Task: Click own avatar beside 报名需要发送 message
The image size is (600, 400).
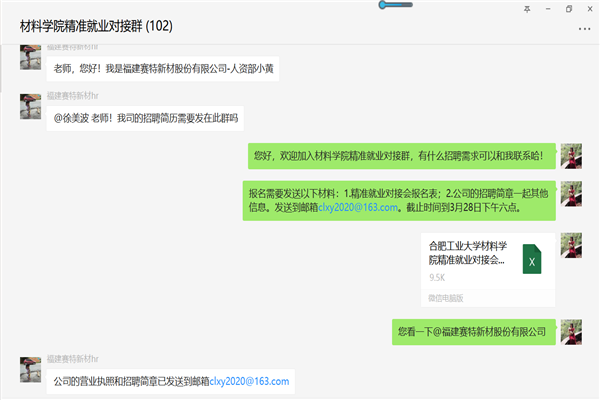Action: click(571, 192)
